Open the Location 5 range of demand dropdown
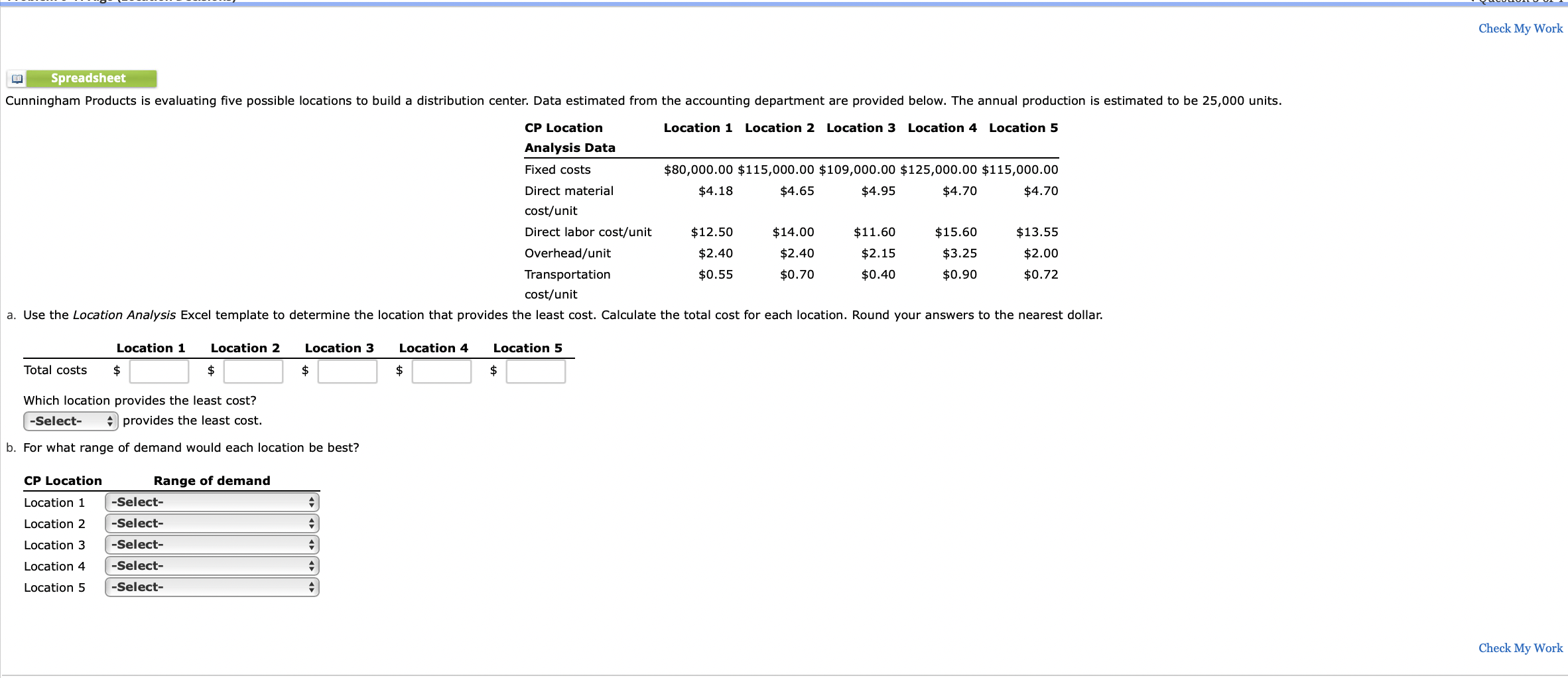 [x=211, y=586]
